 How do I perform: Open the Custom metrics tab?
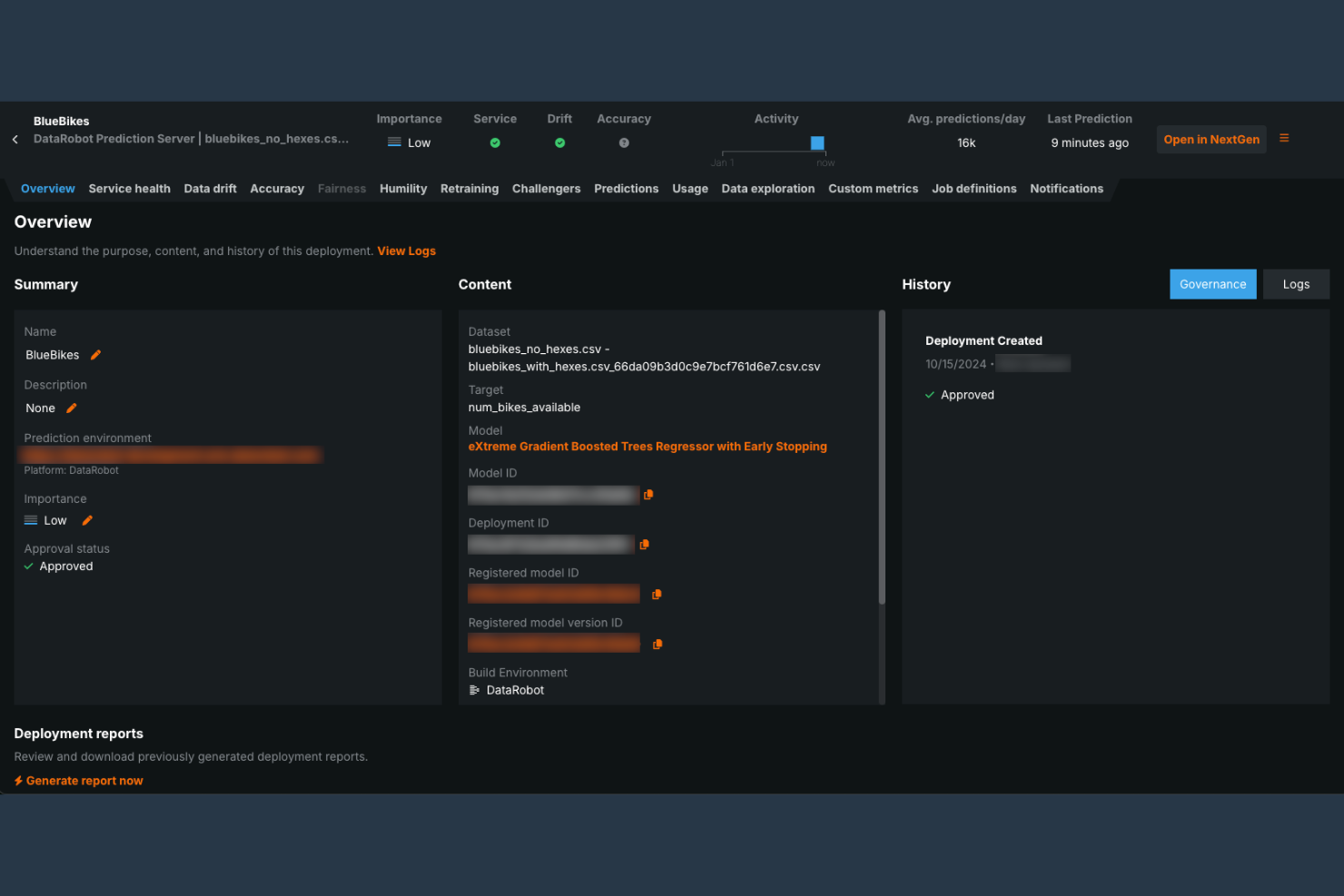(x=874, y=189)
